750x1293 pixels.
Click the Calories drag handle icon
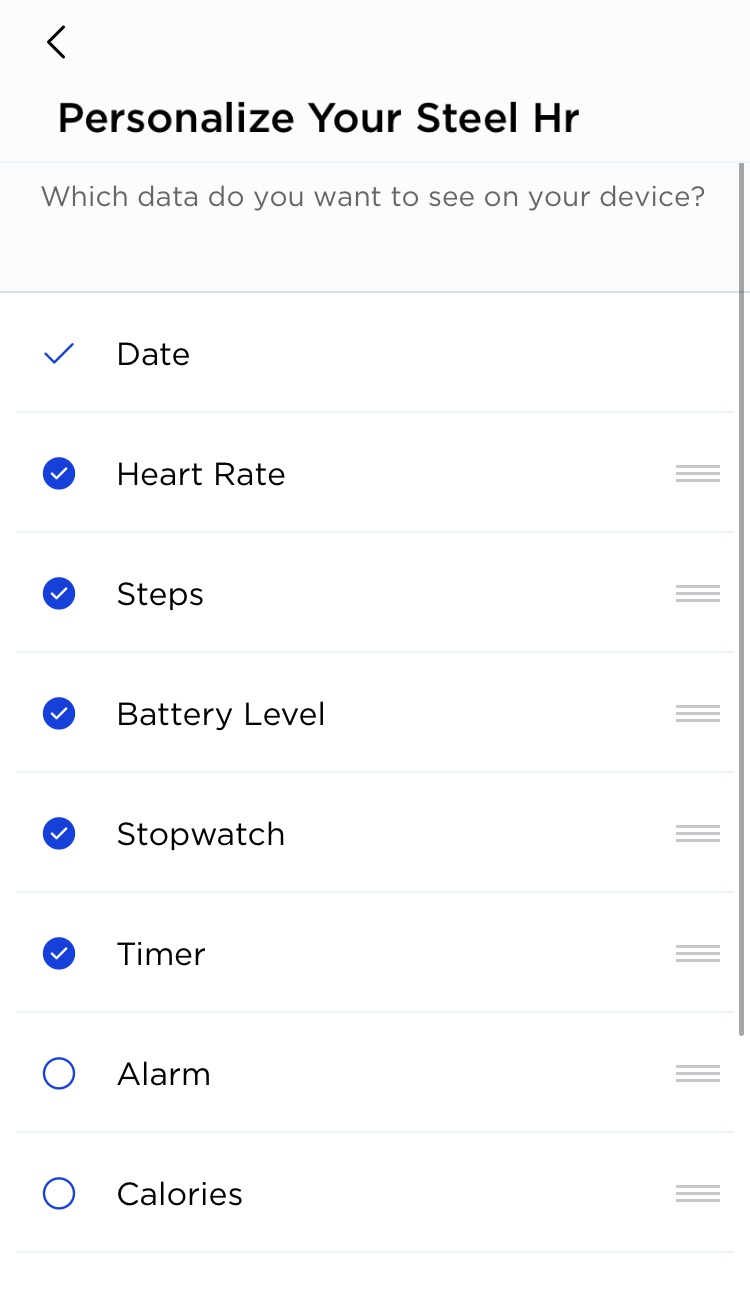click(x=697, y=1194)
